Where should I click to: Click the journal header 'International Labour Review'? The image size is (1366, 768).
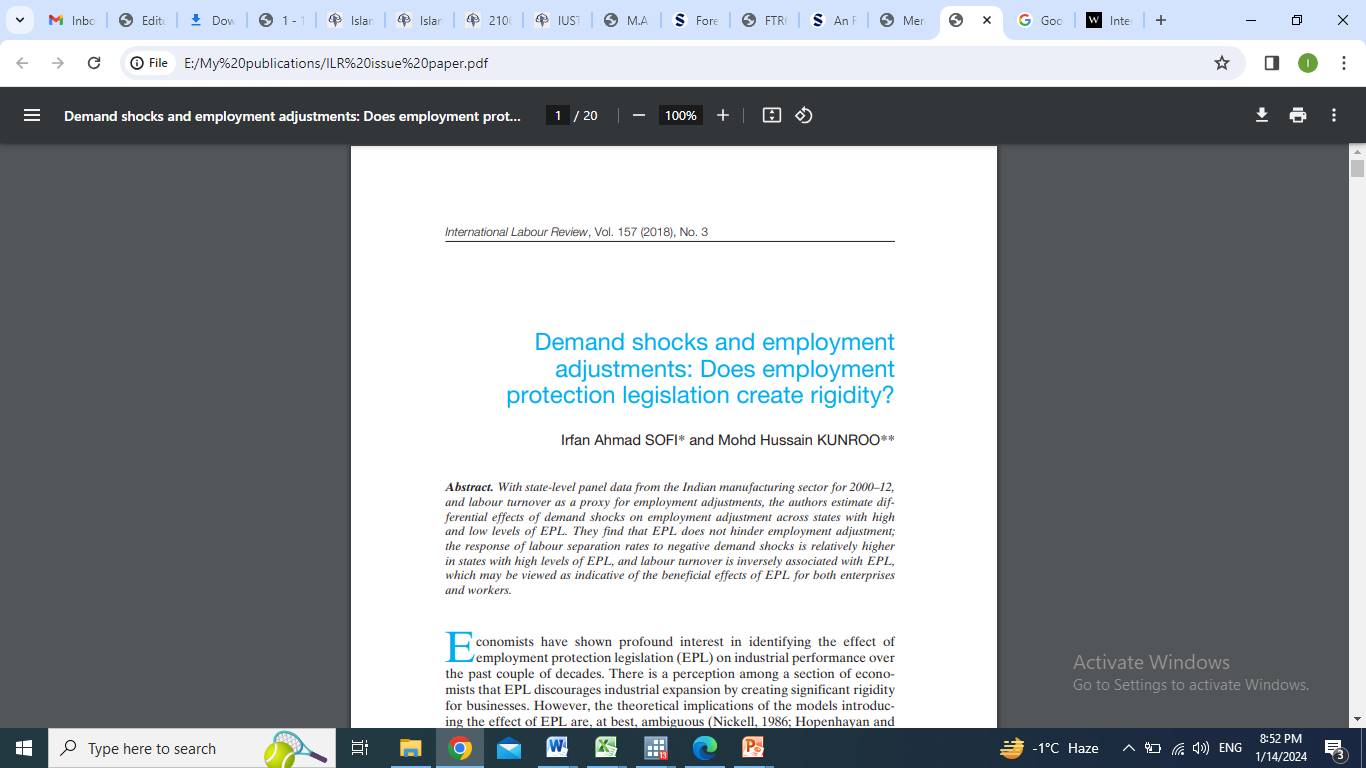point(517,232)
